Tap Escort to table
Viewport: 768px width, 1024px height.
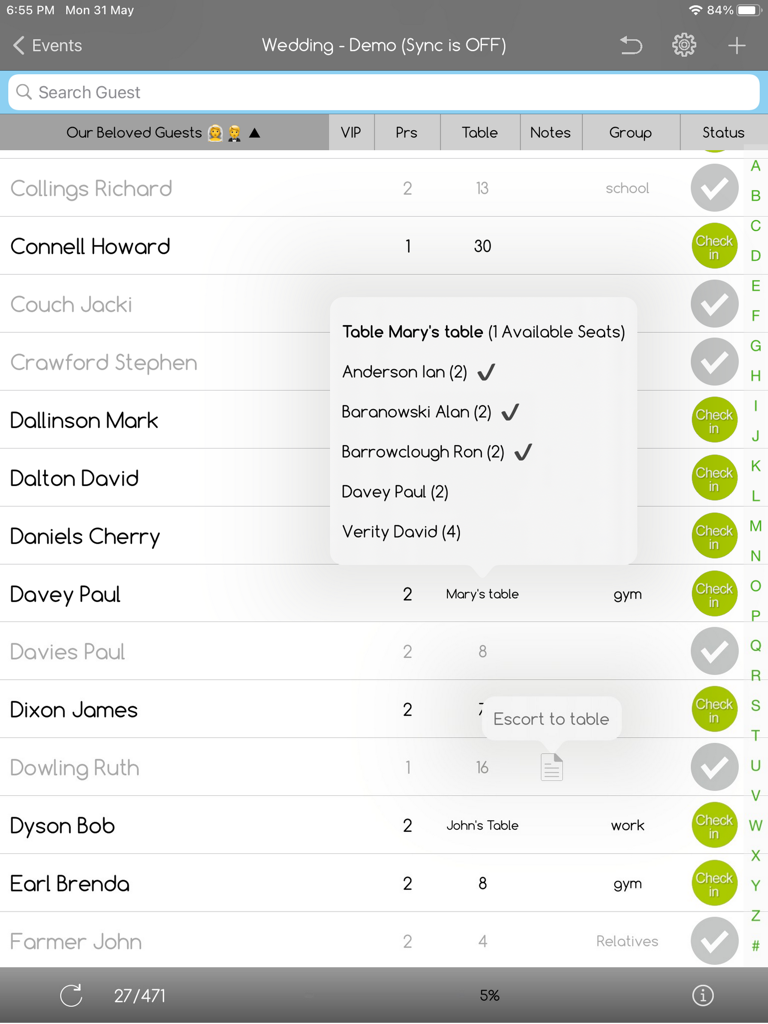[x=551, y=719]
